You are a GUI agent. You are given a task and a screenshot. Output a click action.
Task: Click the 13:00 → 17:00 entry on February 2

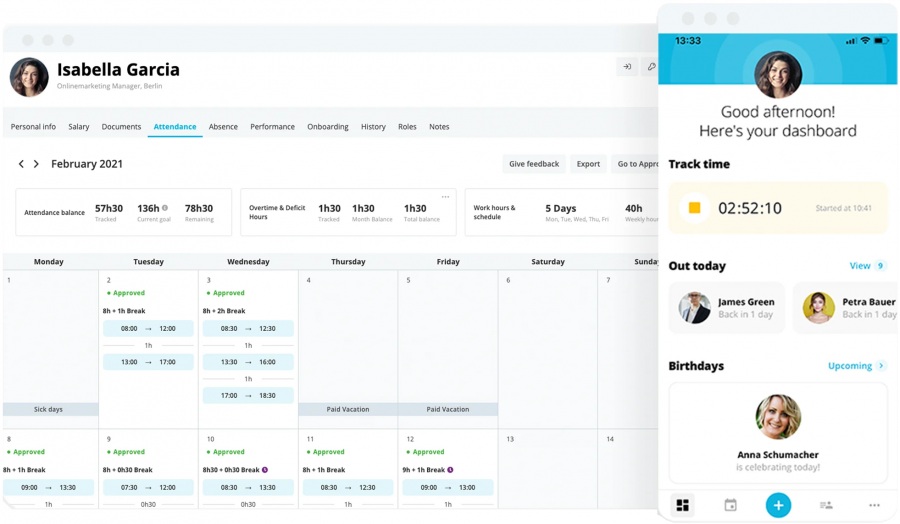point(148,362)
